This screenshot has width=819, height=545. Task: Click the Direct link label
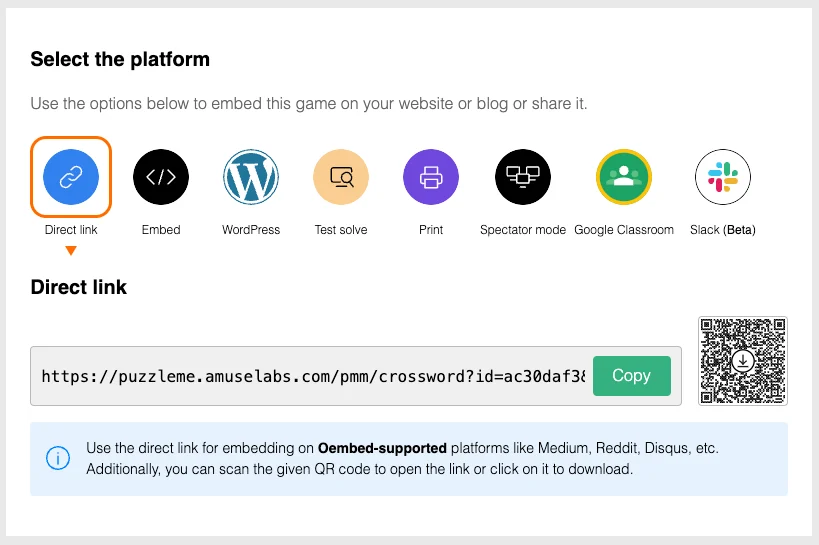pyautogui.click(x=71, y=230)
